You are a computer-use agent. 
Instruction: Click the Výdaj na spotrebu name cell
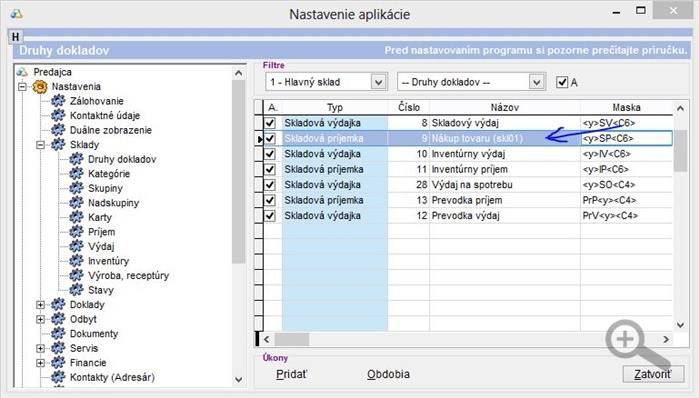(x=505, y=185)
